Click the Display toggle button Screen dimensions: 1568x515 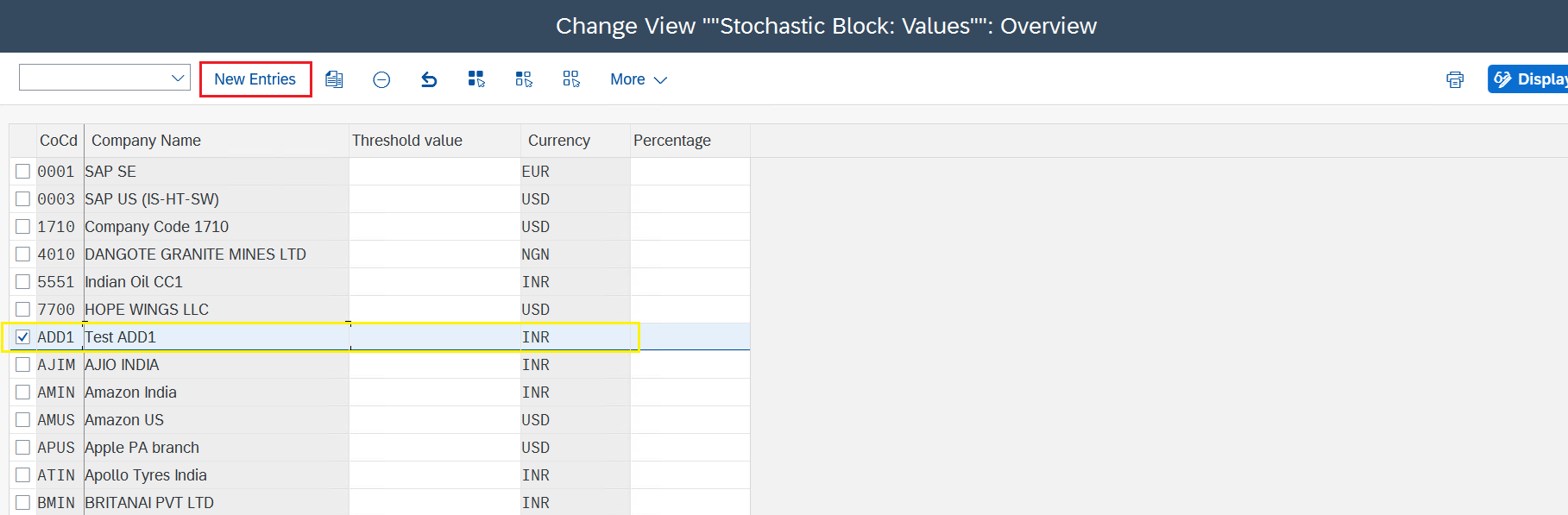tap(1529, 79)
